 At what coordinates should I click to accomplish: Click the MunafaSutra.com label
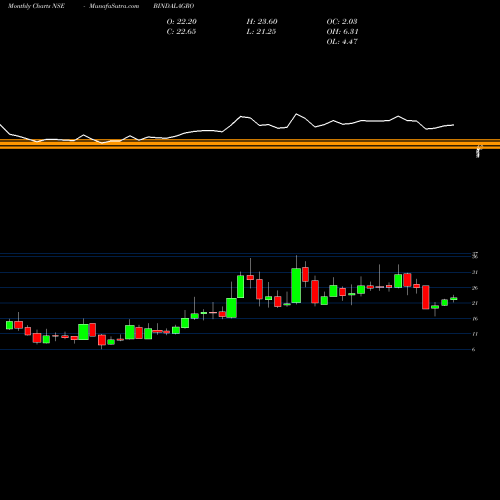[114, 6]
